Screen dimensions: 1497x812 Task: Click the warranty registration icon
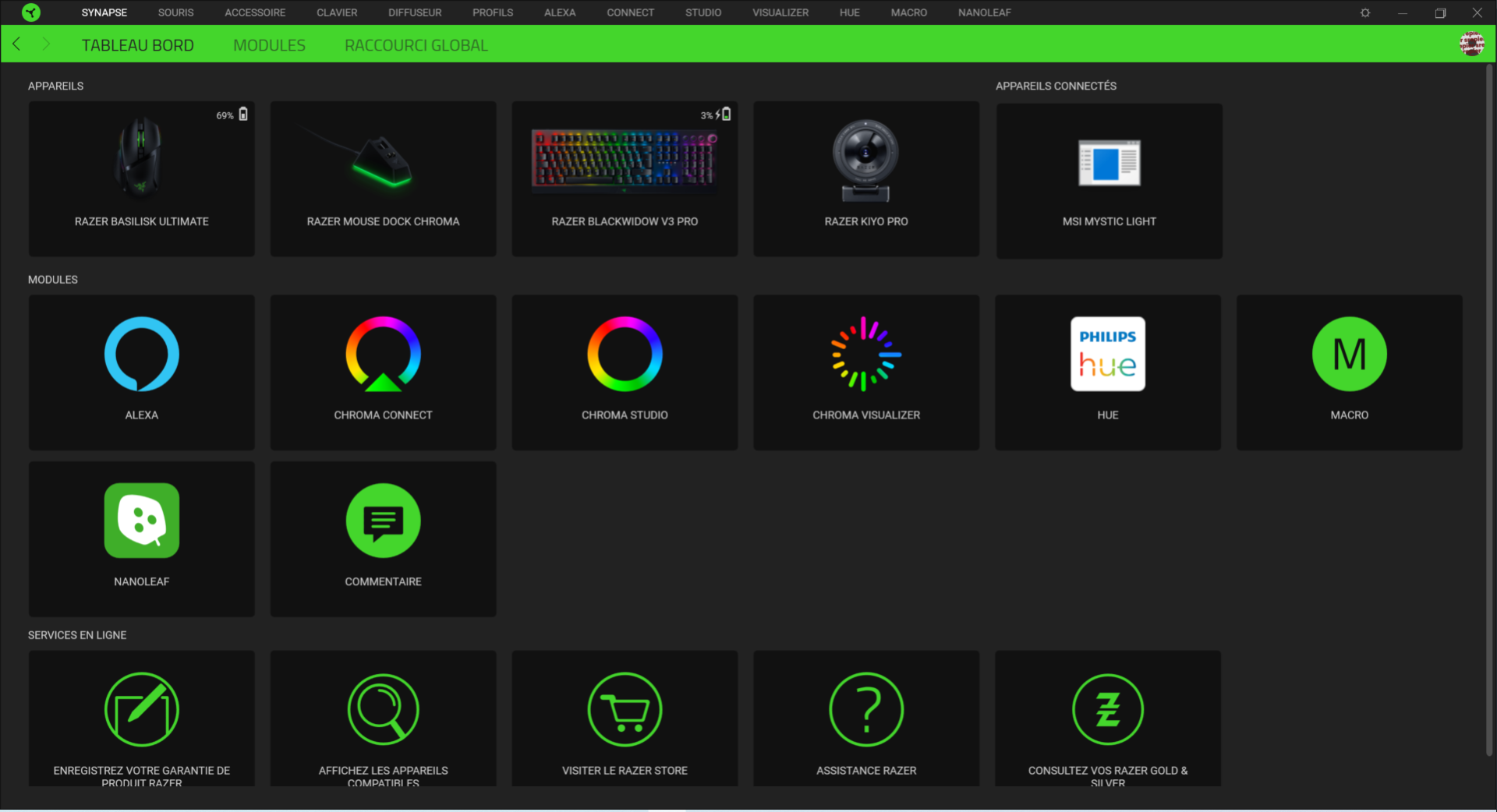tap(142, 709)
